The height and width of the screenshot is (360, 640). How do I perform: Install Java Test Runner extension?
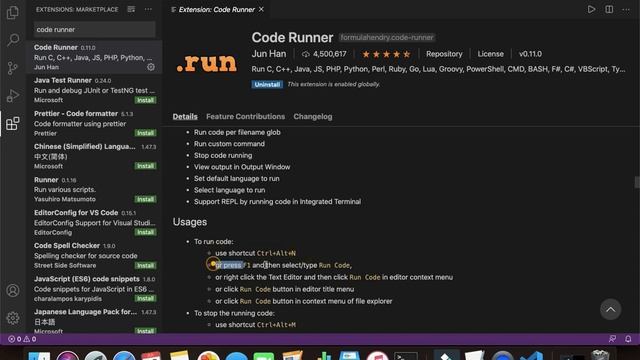coord(145,100)
